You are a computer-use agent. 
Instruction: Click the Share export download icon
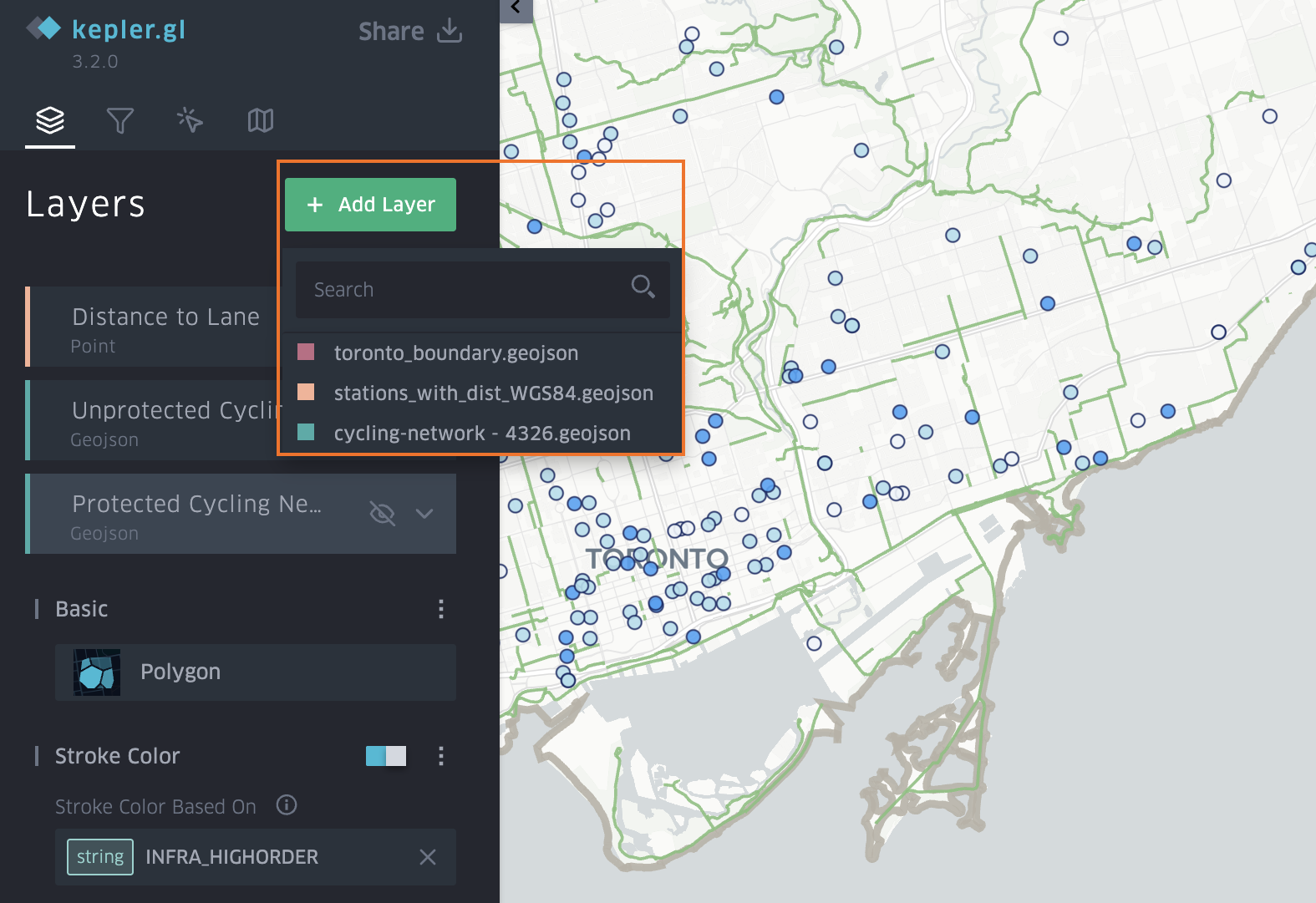pos(450,31)
